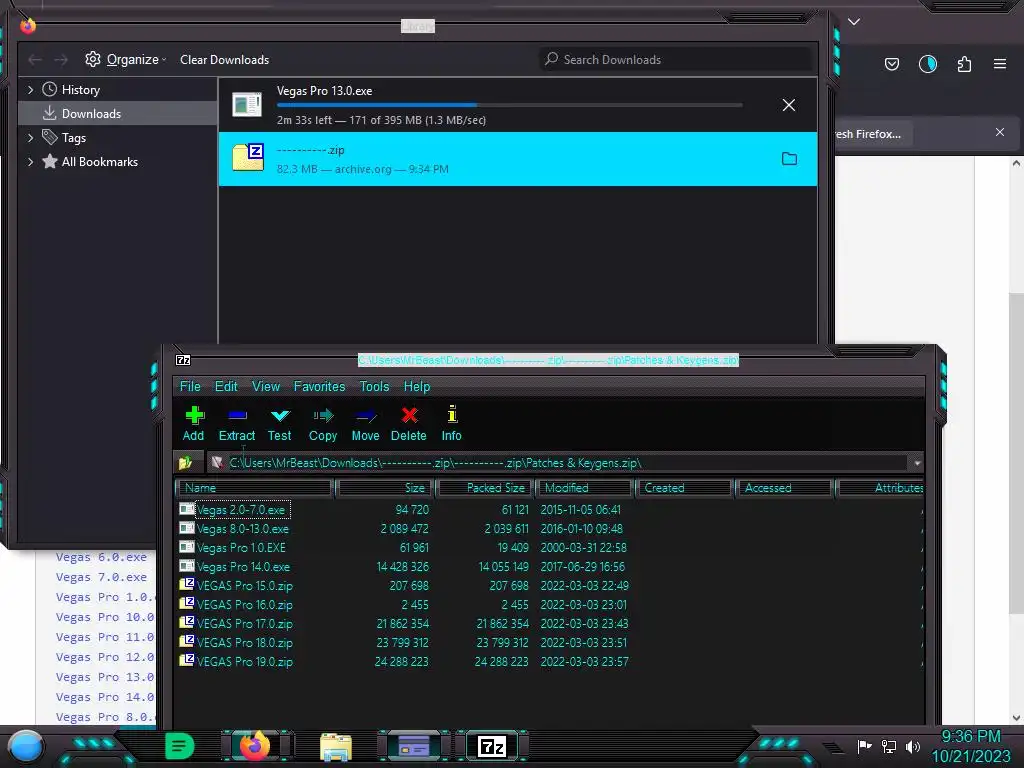Screen dimensions: 1024x768
Task: Expand the History tree node
Action: tap(30, 90)
